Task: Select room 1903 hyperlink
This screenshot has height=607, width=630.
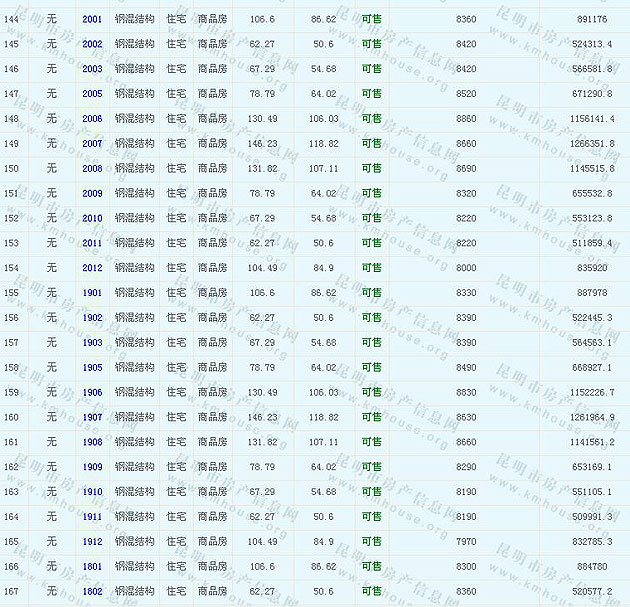Action: tap(92, 342)
